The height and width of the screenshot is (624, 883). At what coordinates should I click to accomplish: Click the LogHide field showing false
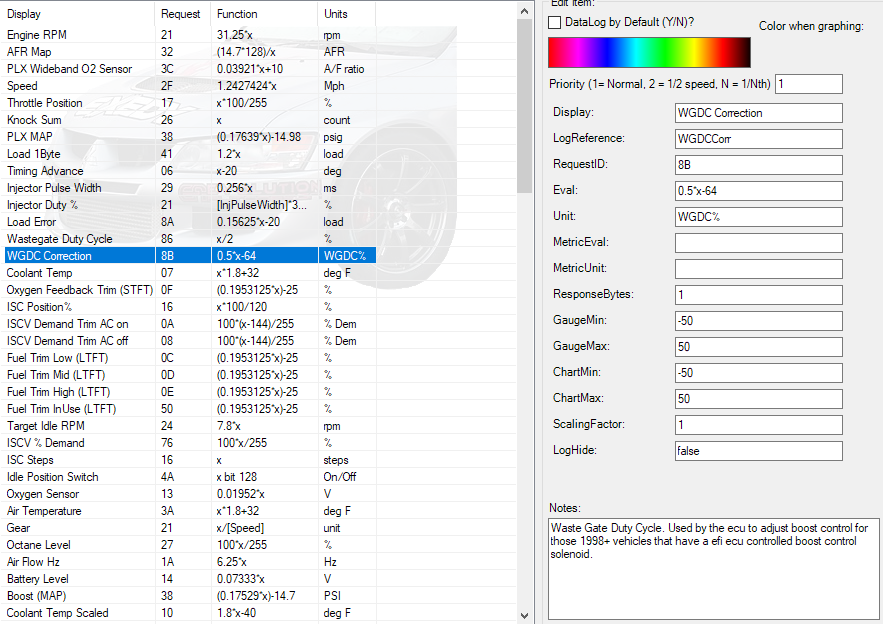click(x=758, y=451)
